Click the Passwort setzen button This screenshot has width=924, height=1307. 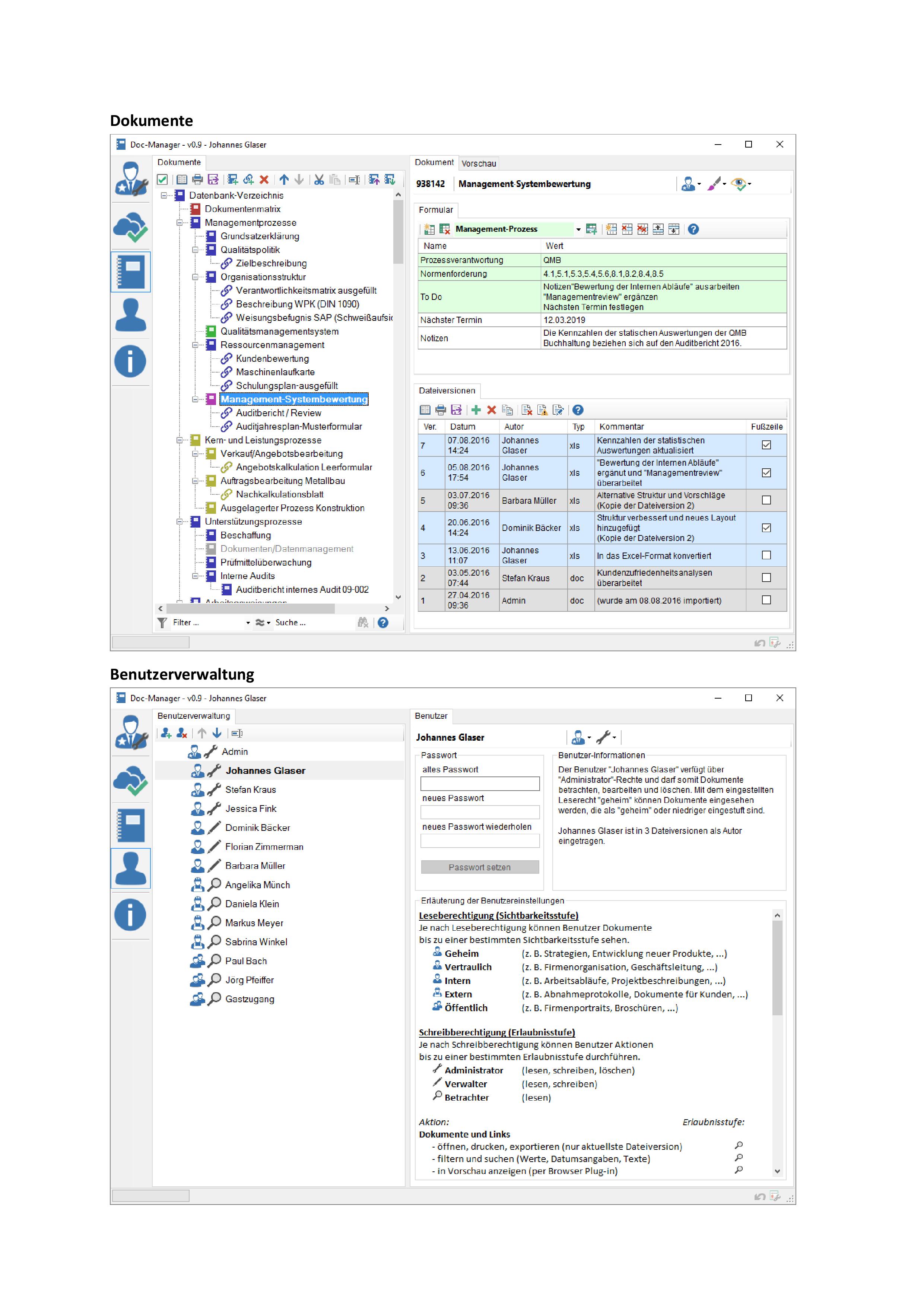[479, 867]
